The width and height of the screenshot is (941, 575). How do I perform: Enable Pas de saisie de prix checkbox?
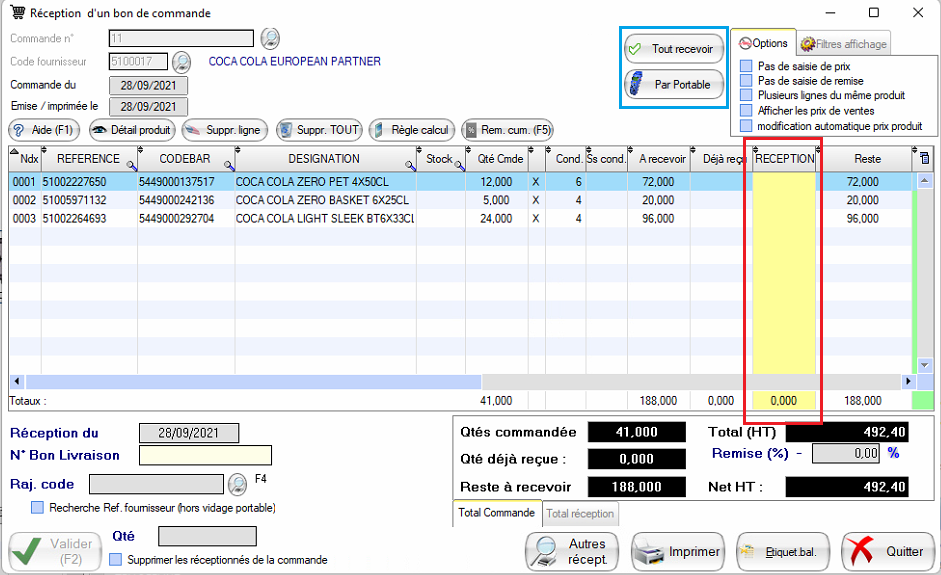coord(746,66)
